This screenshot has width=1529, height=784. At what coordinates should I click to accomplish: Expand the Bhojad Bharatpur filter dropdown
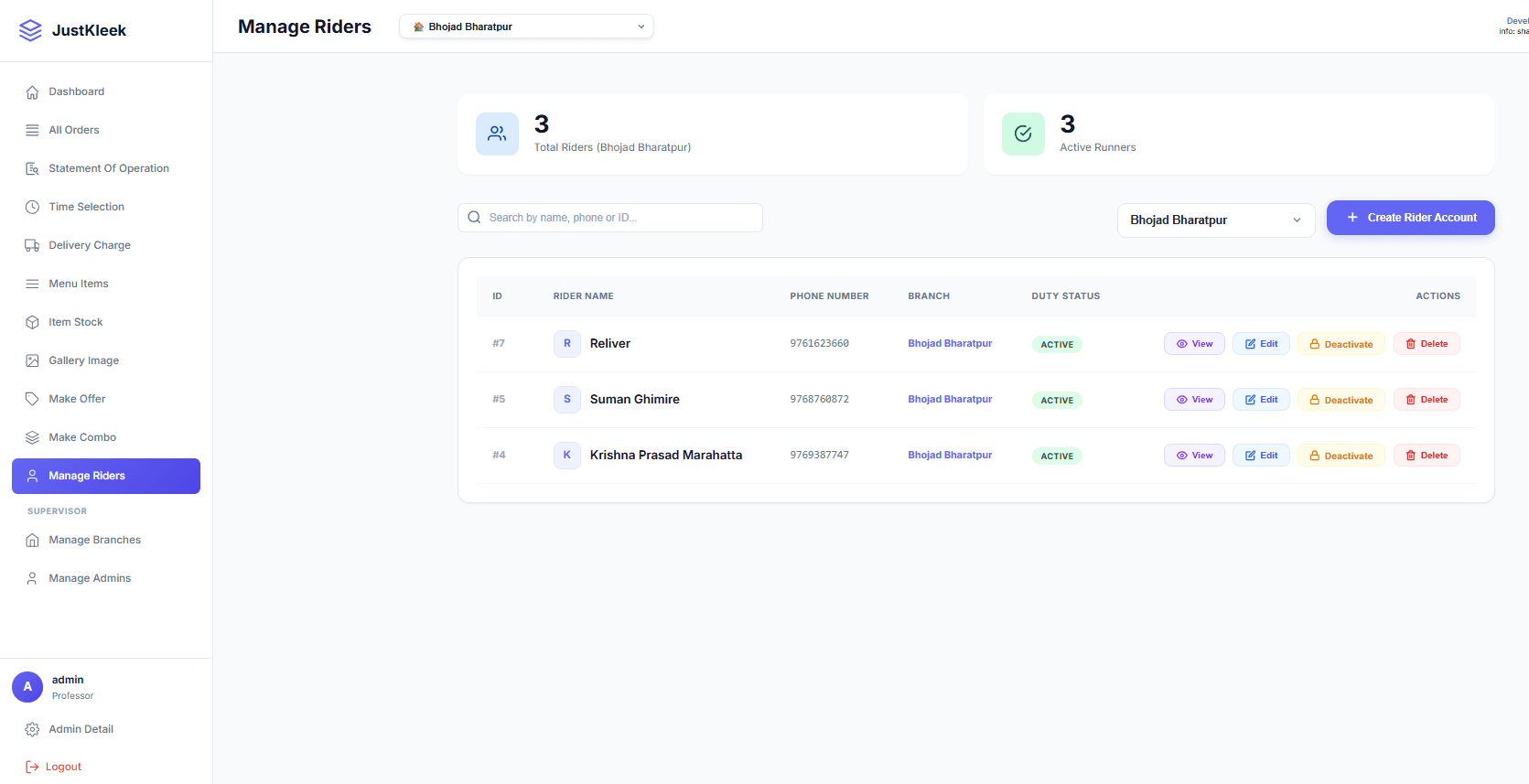pos(1216,220)
